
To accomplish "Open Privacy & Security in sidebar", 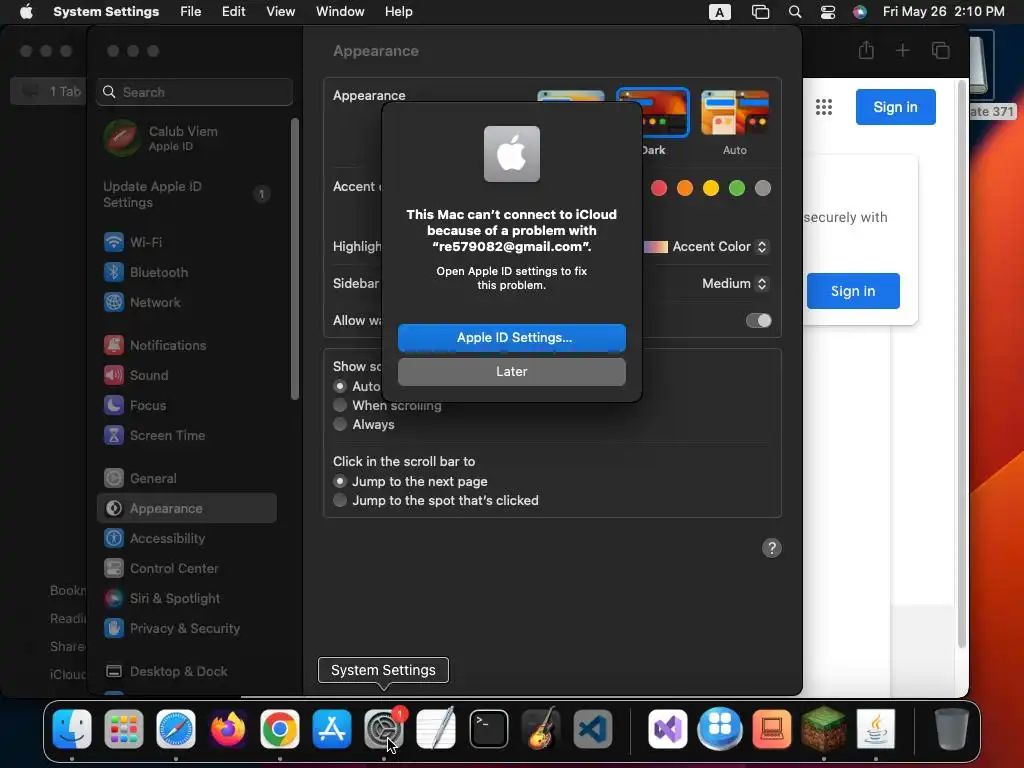I will click(187, 629).
